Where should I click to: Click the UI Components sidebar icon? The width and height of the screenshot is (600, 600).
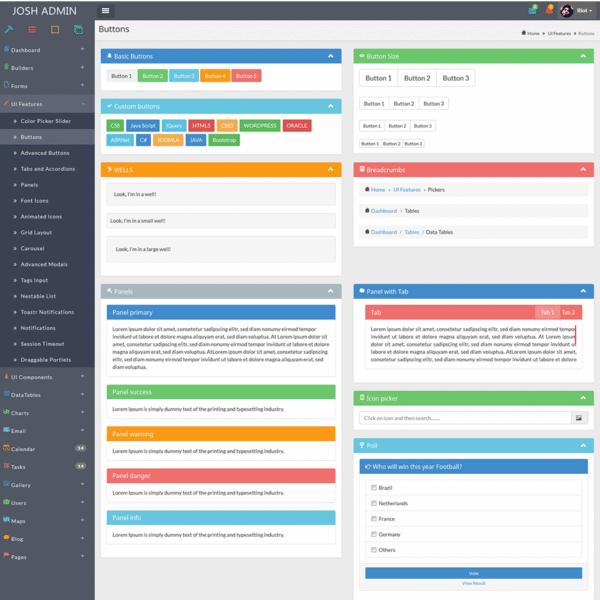(x=7, y=376)
